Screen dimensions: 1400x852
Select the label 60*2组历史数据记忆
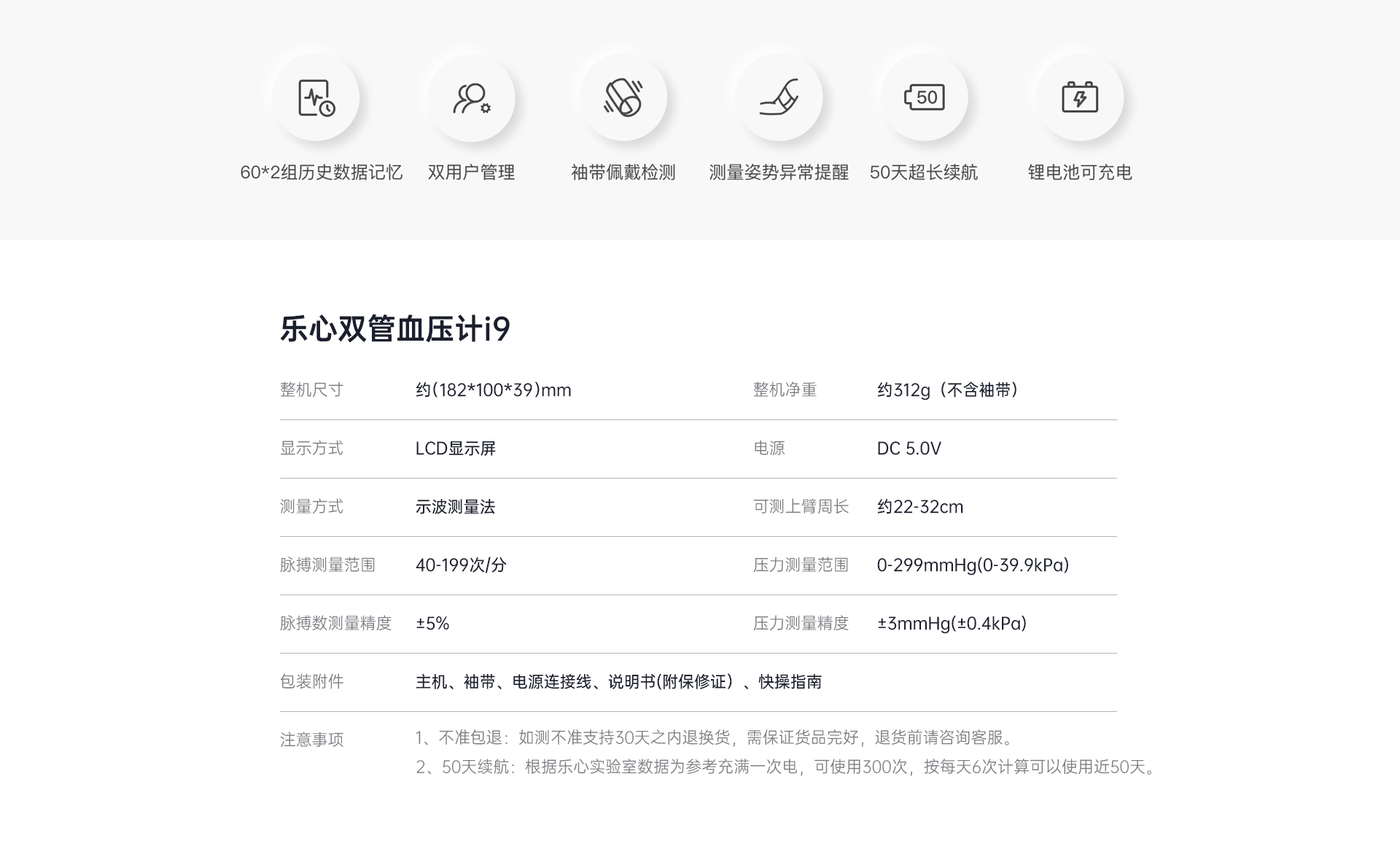point(322,173)
